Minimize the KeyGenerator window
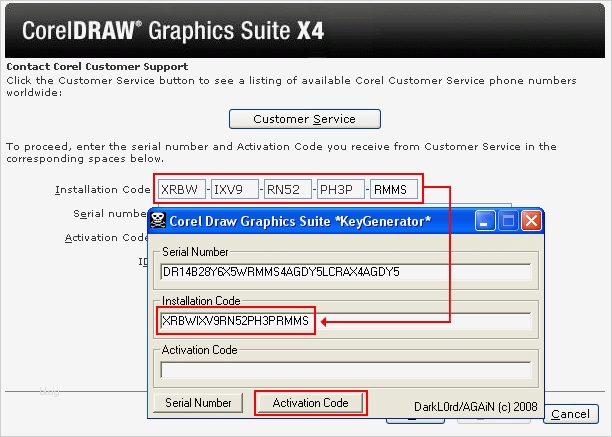Image resolution: width=612 pixels, height=437 pixels. 485,221
